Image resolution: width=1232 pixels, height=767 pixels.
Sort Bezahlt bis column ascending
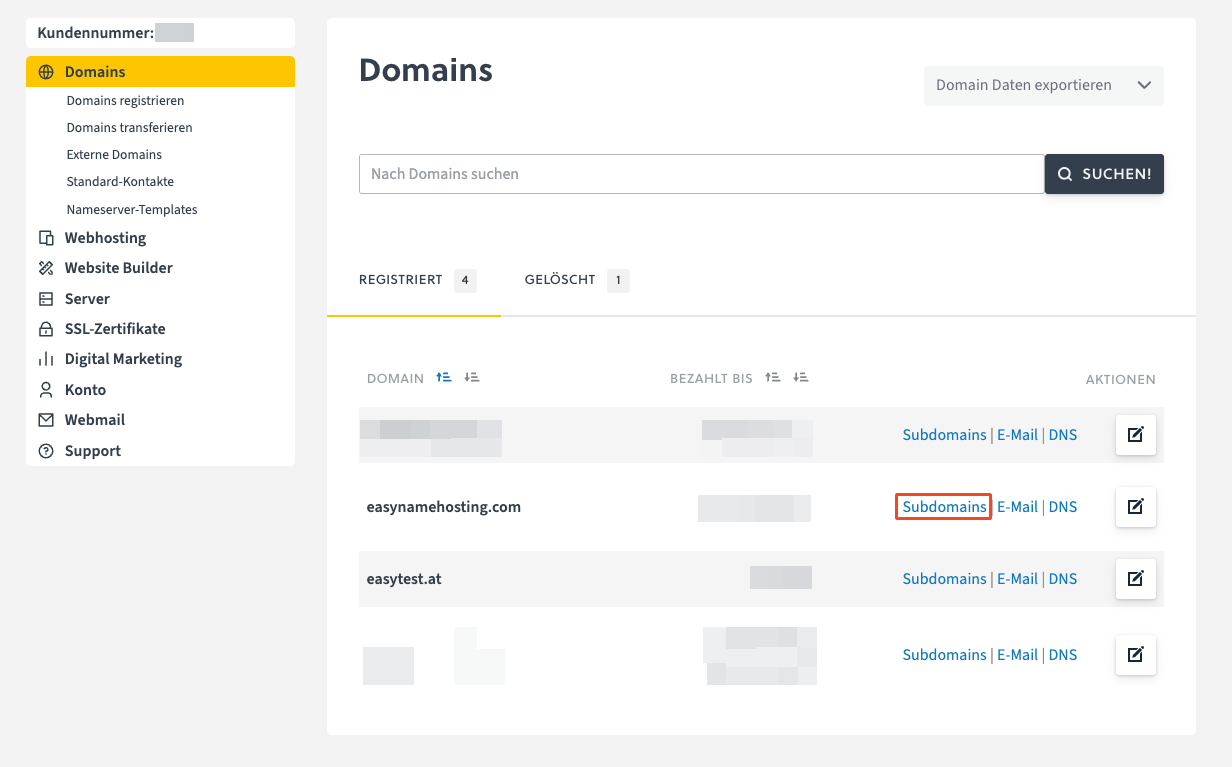click(772, 378)
